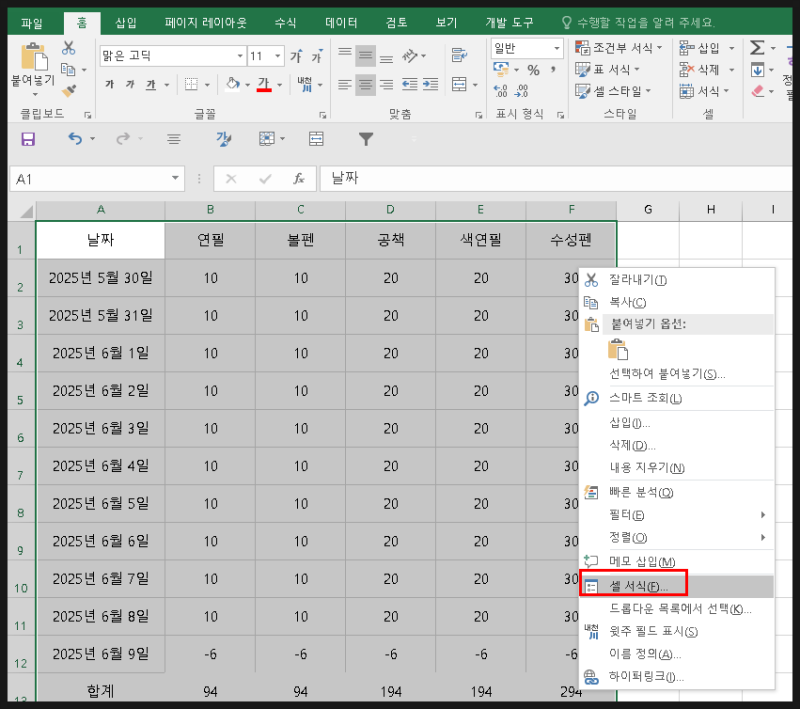The image size is (800, 709).
Task: Click the comma style button
Action: click(x=553, y=69)
